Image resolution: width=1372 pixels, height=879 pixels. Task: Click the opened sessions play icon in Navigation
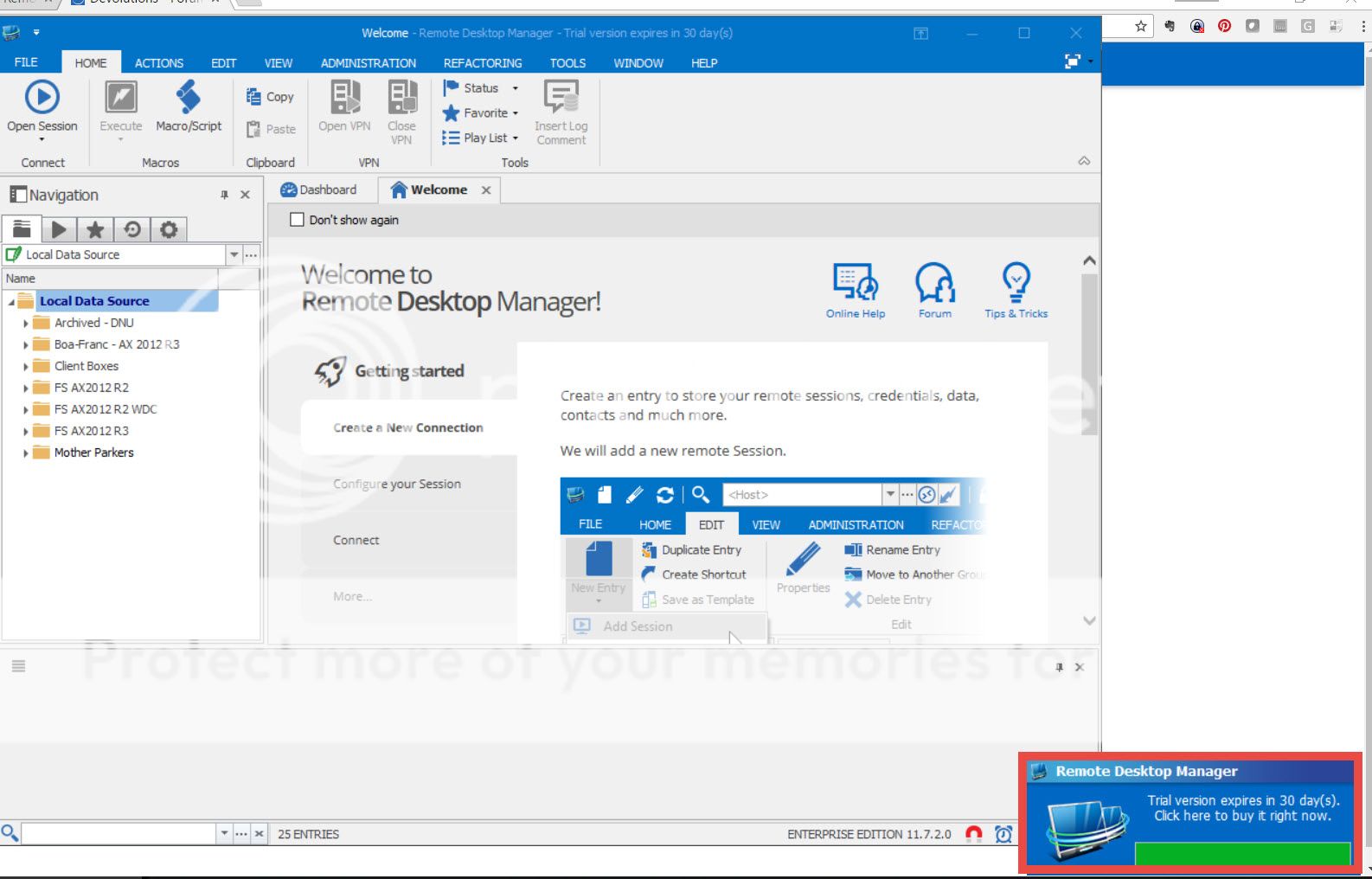coord(58,229)
